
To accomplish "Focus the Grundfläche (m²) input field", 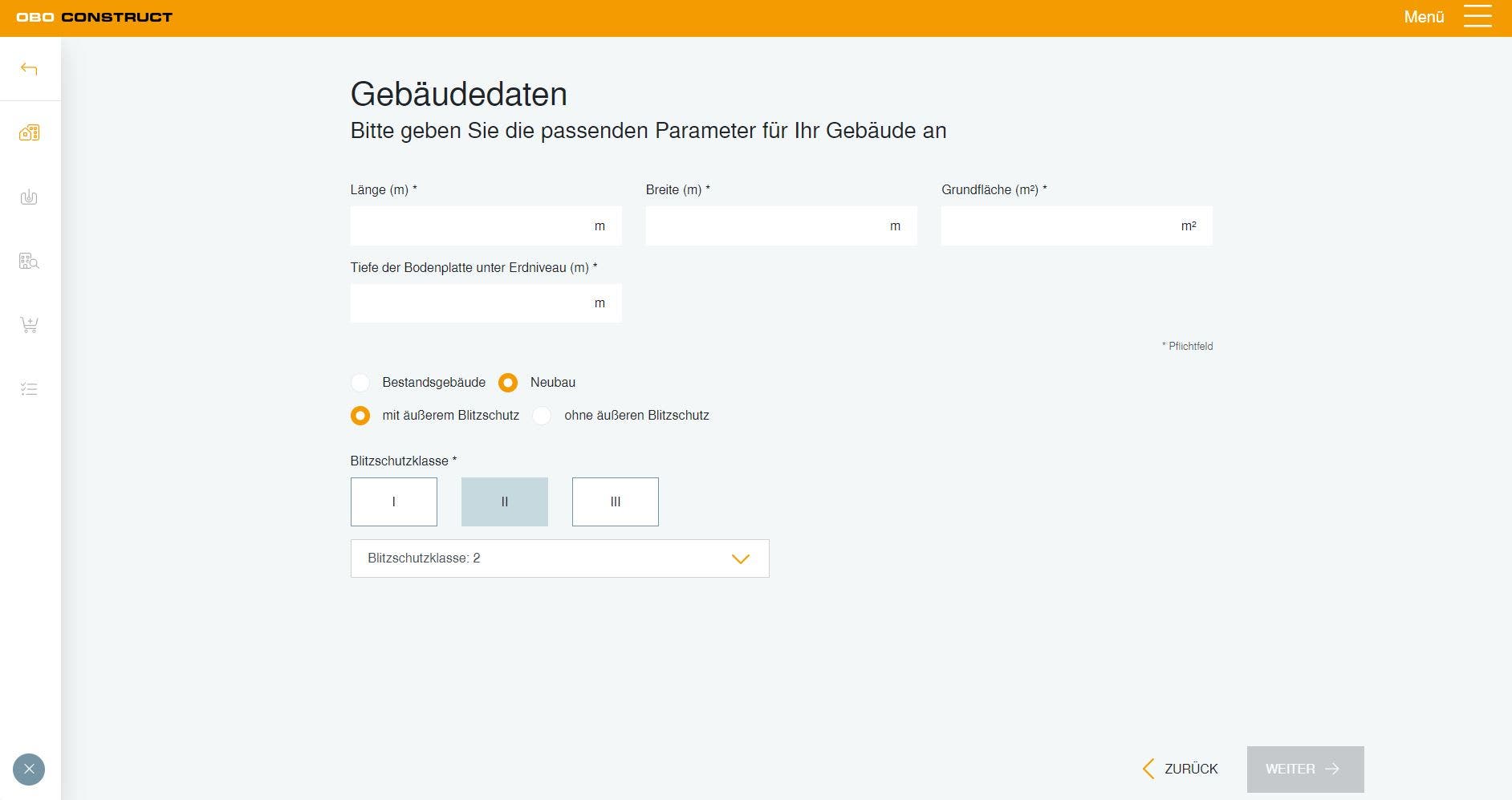I will (x=1077, y=225).
